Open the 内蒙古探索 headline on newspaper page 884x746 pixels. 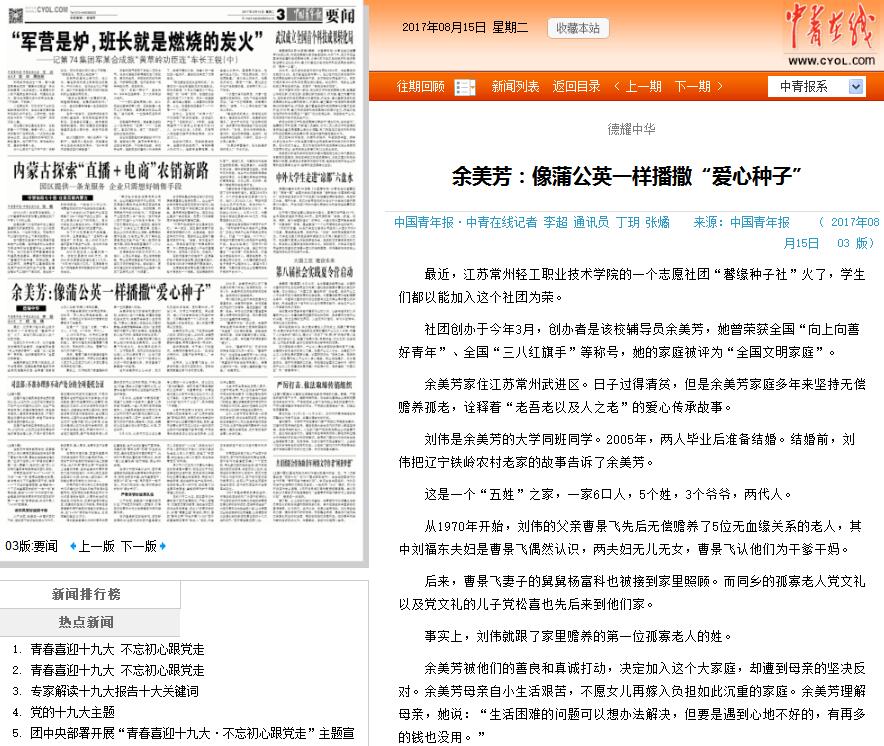[x=110, y=170]
